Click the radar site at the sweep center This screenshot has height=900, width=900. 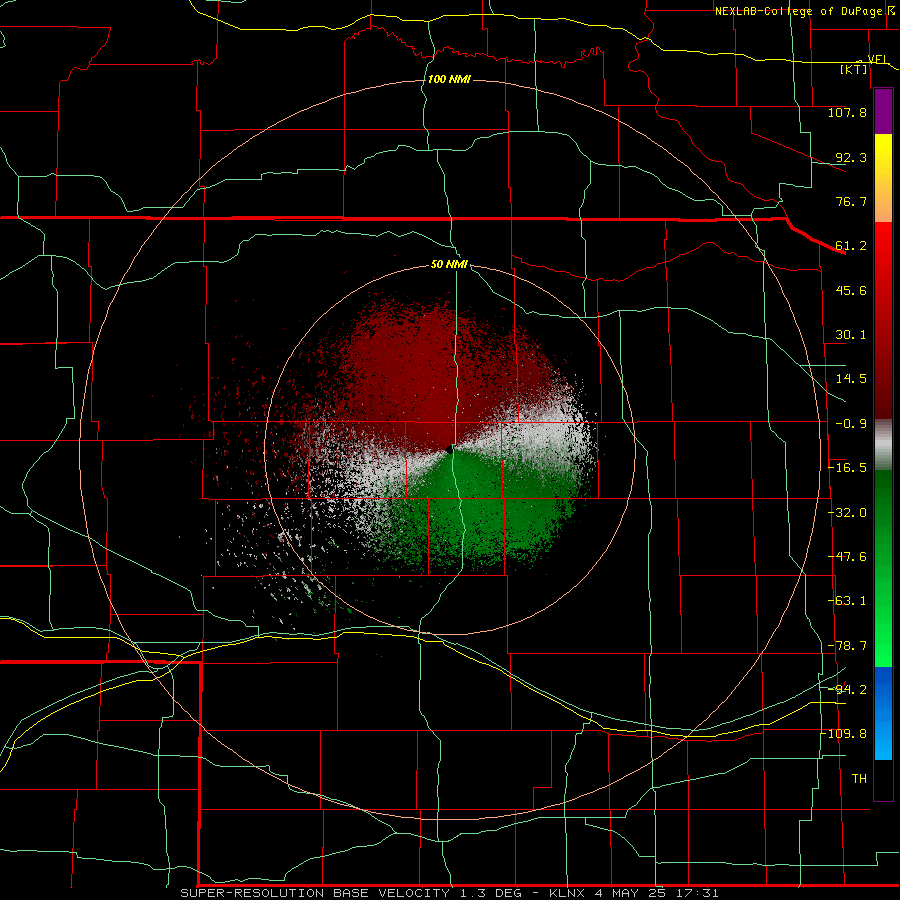449,450
